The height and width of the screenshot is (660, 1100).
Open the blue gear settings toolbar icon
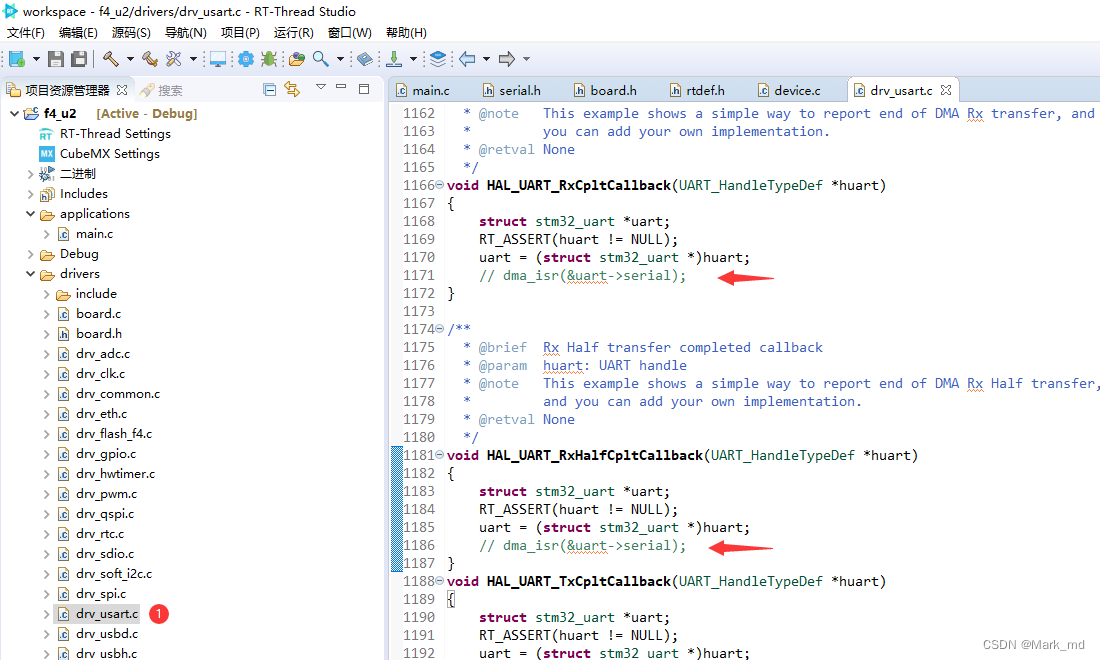[x=245, y=59]
